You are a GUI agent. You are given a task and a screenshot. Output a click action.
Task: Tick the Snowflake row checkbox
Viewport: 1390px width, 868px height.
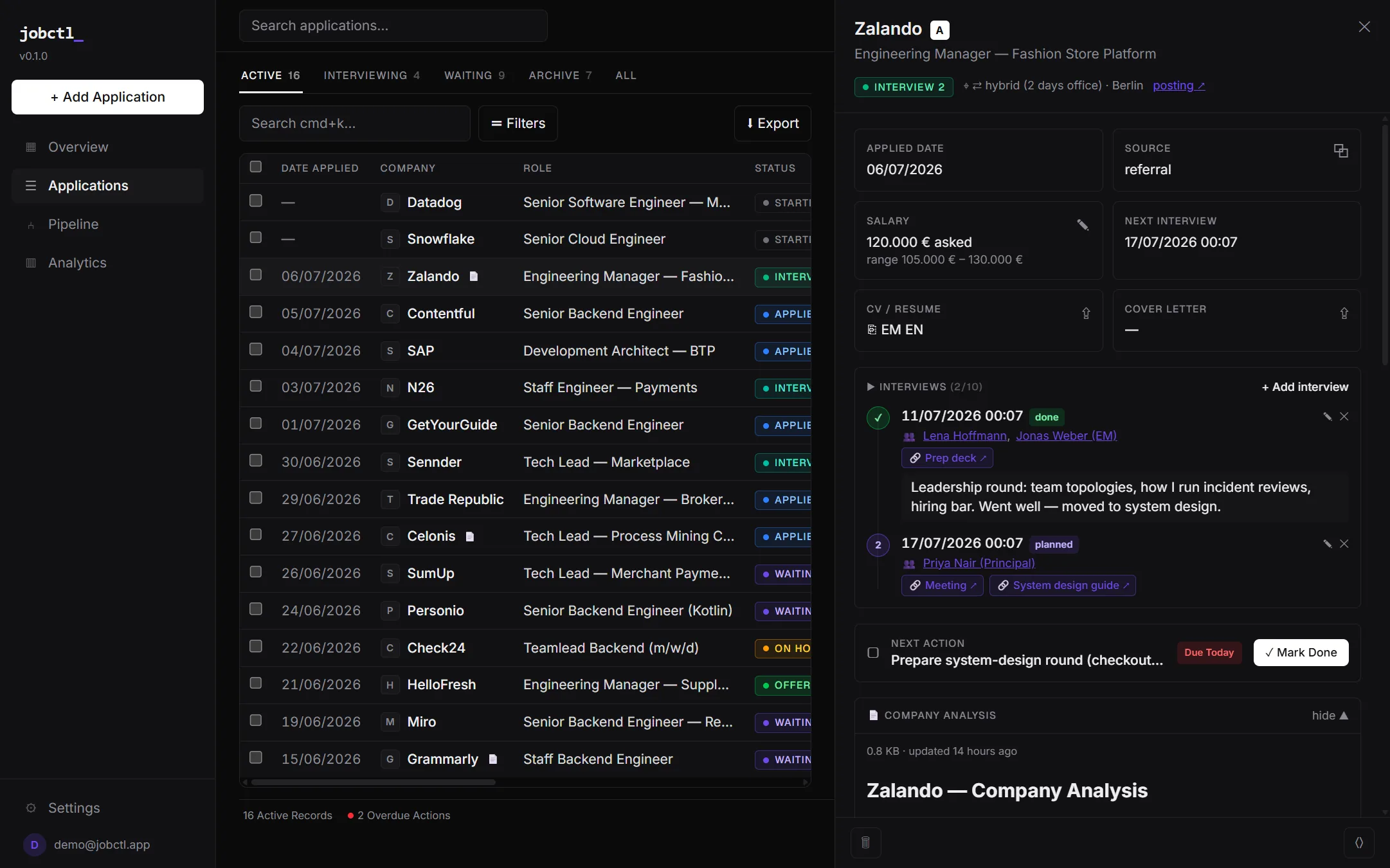pyautogui.click(x=256, y=237)
